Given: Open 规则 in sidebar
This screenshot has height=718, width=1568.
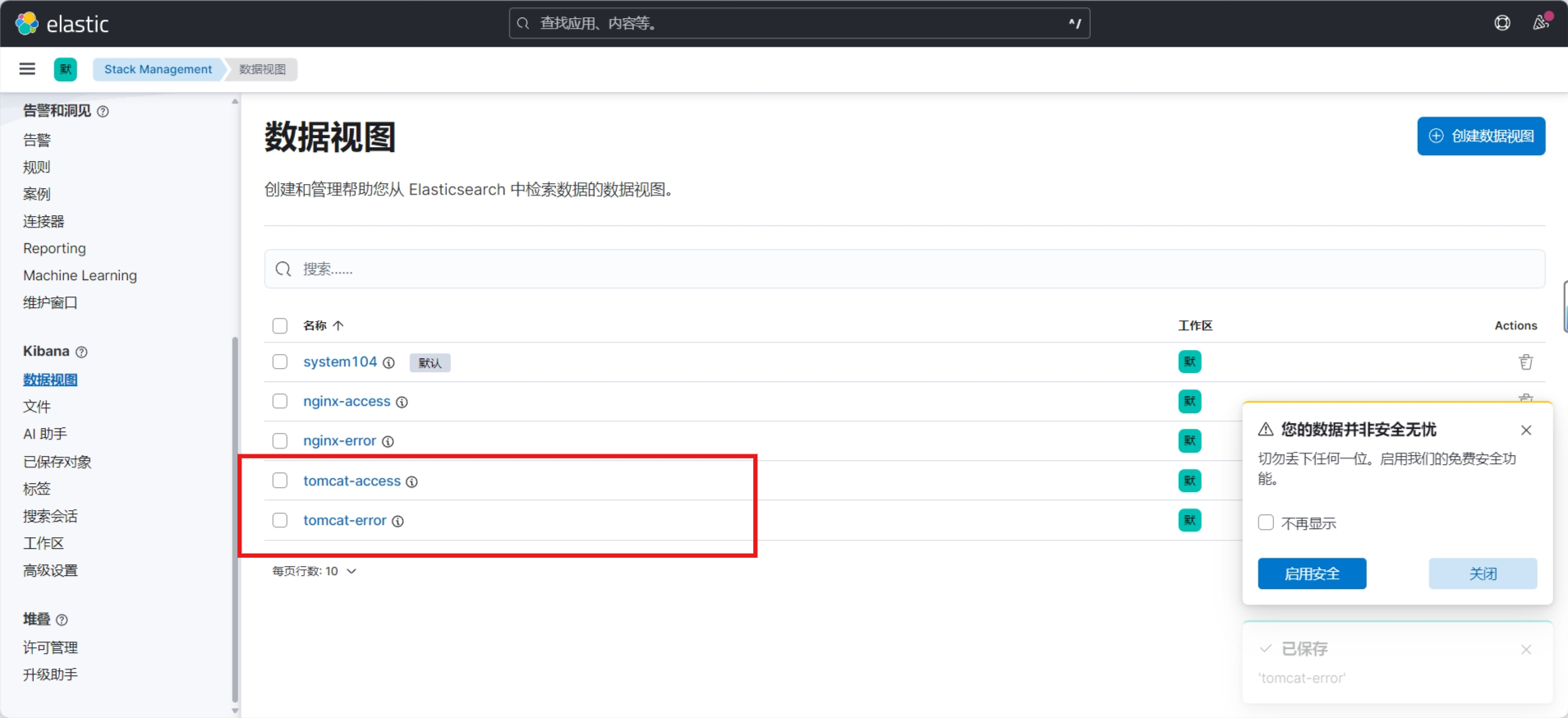Looking at the screenshot, I should coord(37,168).
